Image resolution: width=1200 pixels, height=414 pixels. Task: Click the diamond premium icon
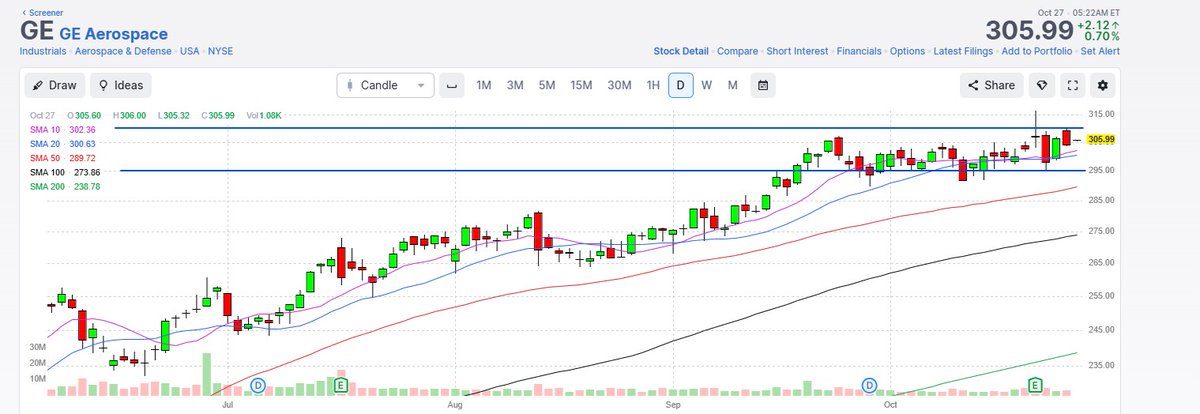click(1042, 85)
